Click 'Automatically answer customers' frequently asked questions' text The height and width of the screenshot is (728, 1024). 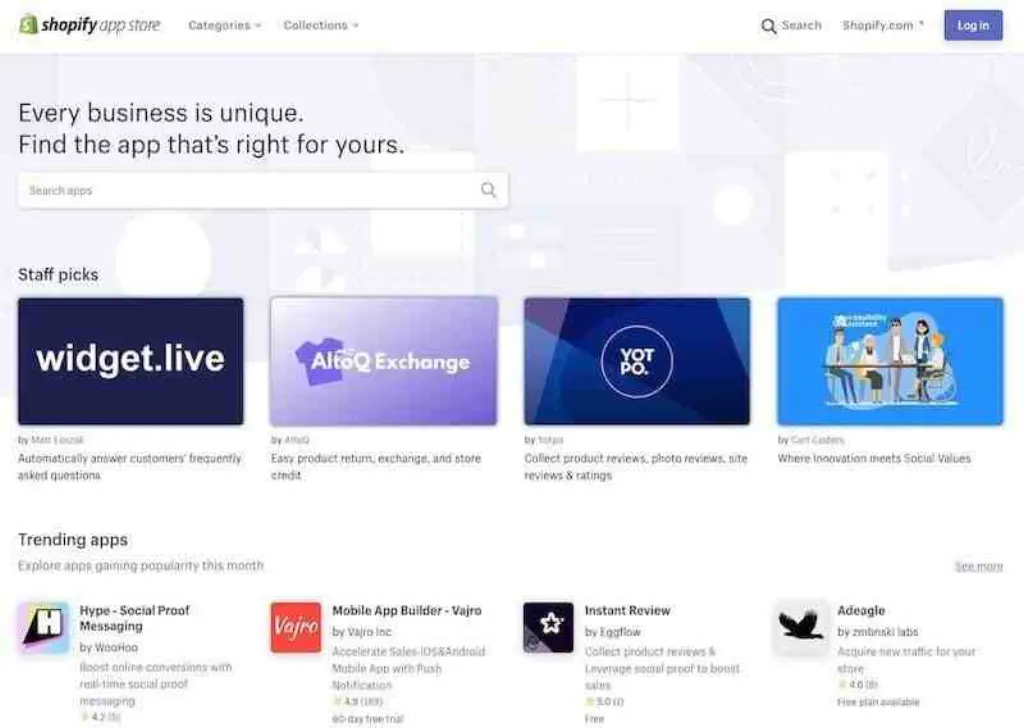coord(130,467)
